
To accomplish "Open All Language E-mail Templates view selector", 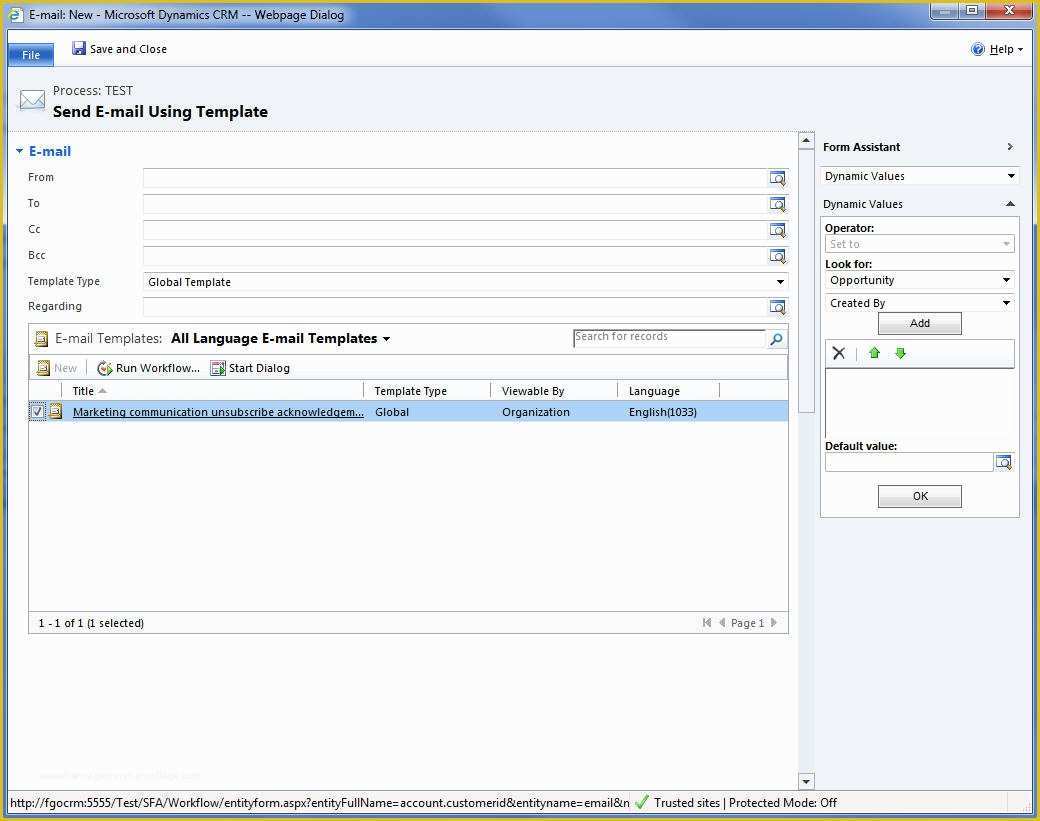I will pos(281,338).
